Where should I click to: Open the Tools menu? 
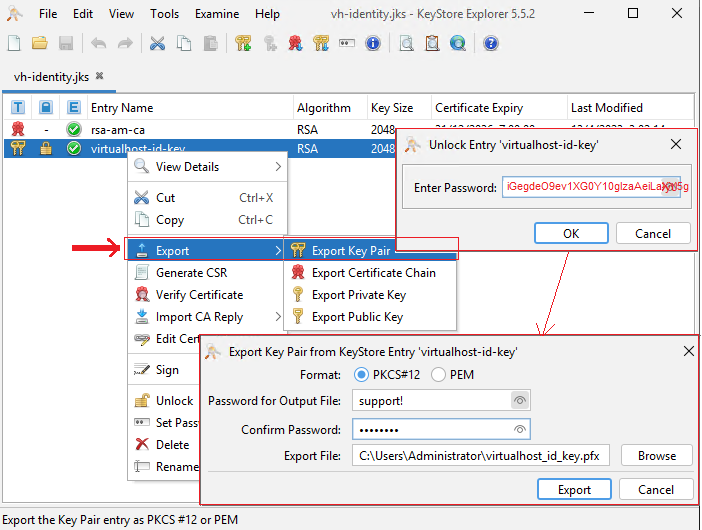[165, 14]
